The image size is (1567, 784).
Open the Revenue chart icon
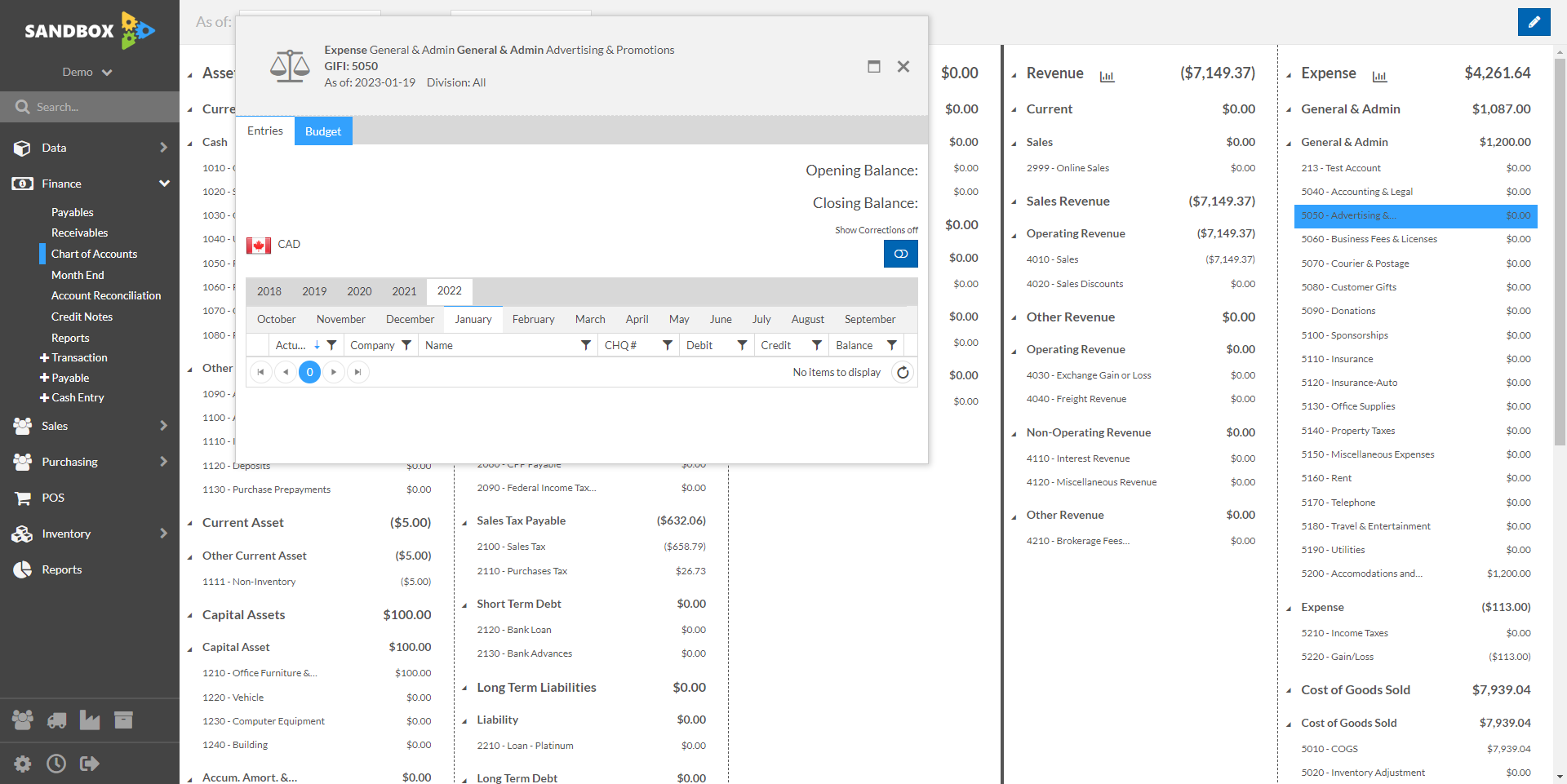click(1107, 76)
